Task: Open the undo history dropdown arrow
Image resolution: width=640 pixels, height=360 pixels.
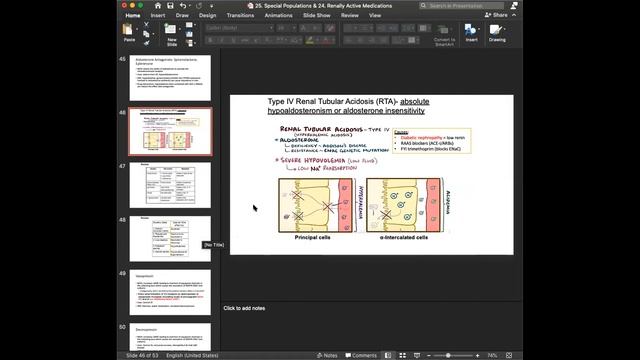Action: [190, 6]
